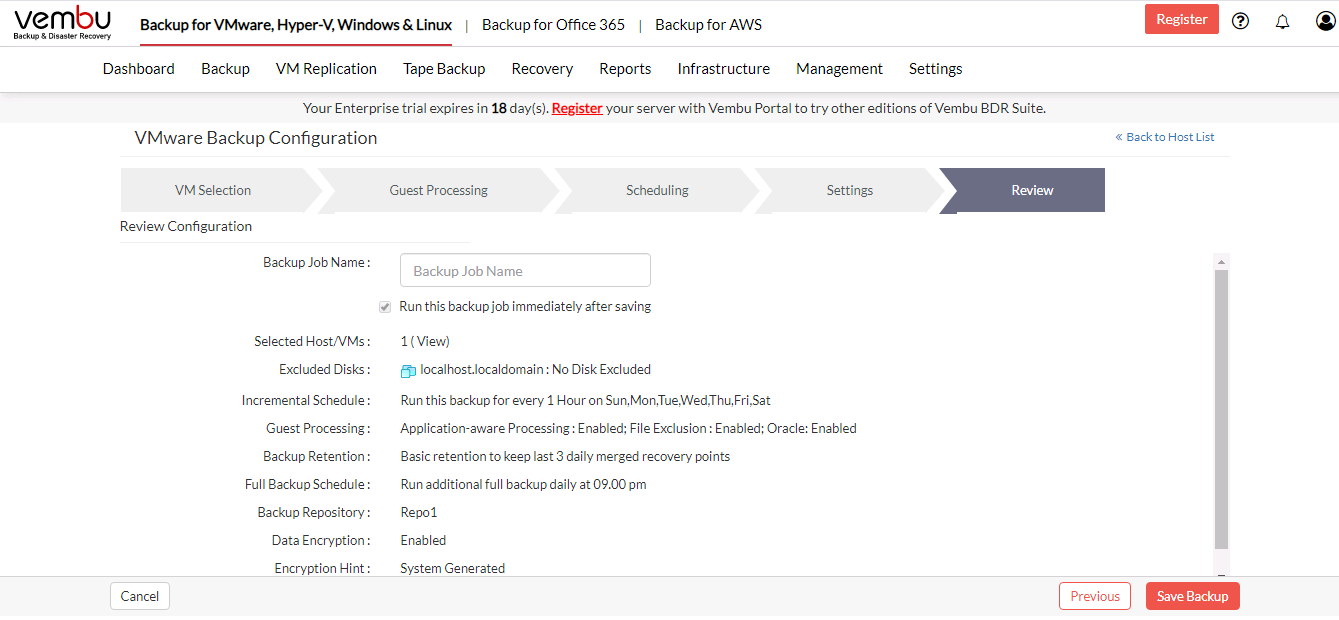Switch to Backup for AWS tab
Image resolution: width=1339 pixels, height=620 pixels.
pos(708,25)
